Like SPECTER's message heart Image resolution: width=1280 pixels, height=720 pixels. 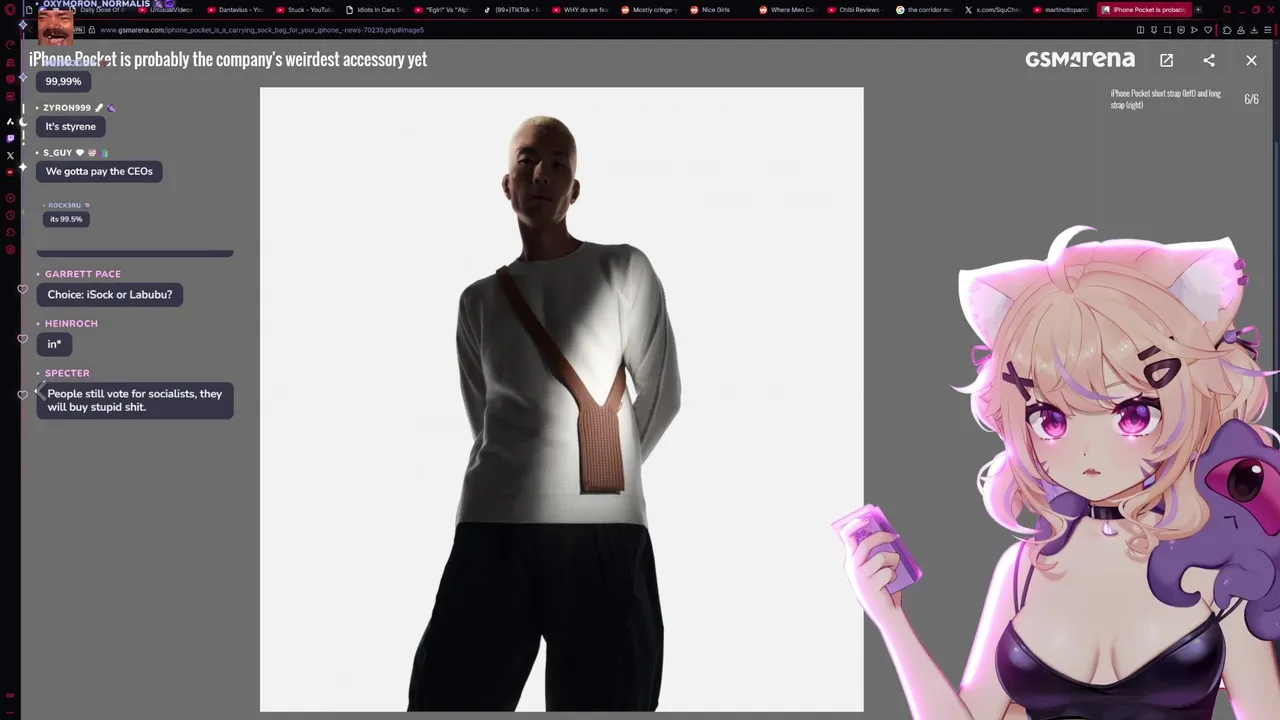click(x=23, y=394)
